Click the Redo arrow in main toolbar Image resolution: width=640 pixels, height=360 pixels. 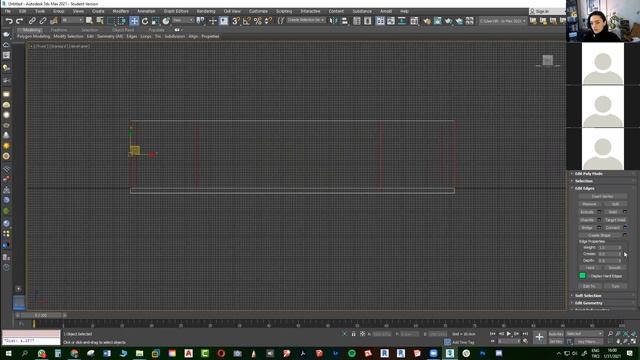pos(19,21)
